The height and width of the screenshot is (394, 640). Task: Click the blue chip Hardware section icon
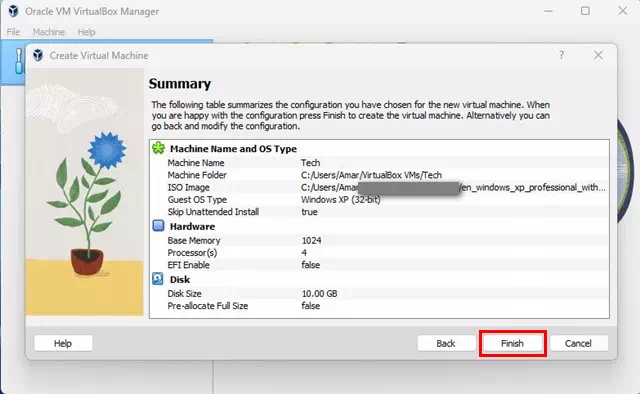[x=158, y=225]
